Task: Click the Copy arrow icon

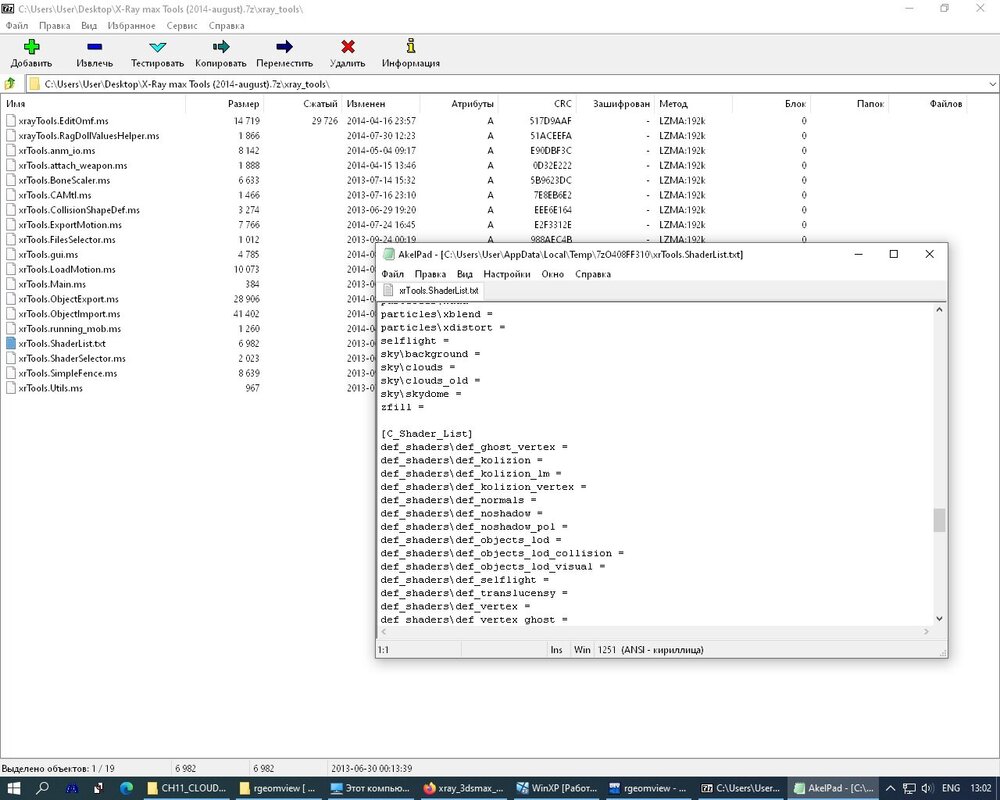Action: (221, 47)
